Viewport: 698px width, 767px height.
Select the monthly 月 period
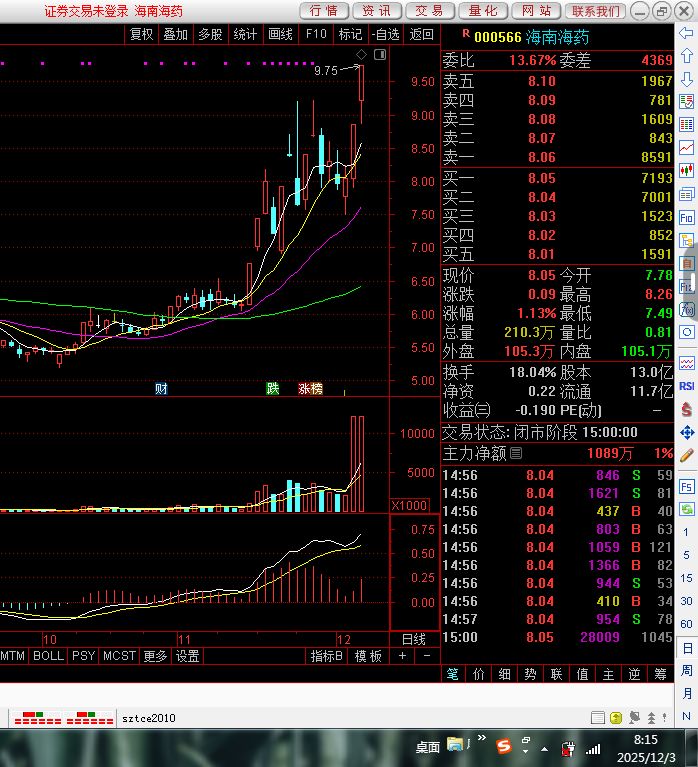tap(686, 694)
